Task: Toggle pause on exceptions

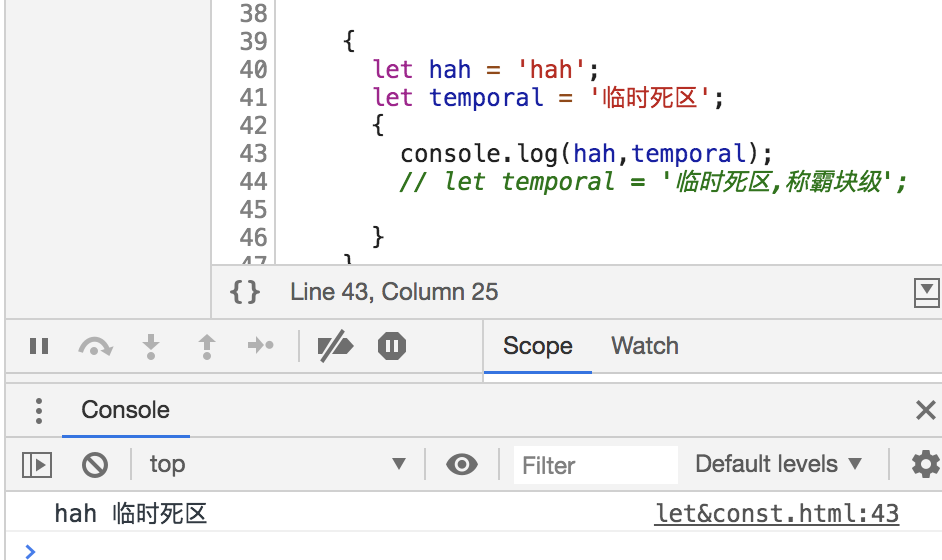Action: [391, 347]
